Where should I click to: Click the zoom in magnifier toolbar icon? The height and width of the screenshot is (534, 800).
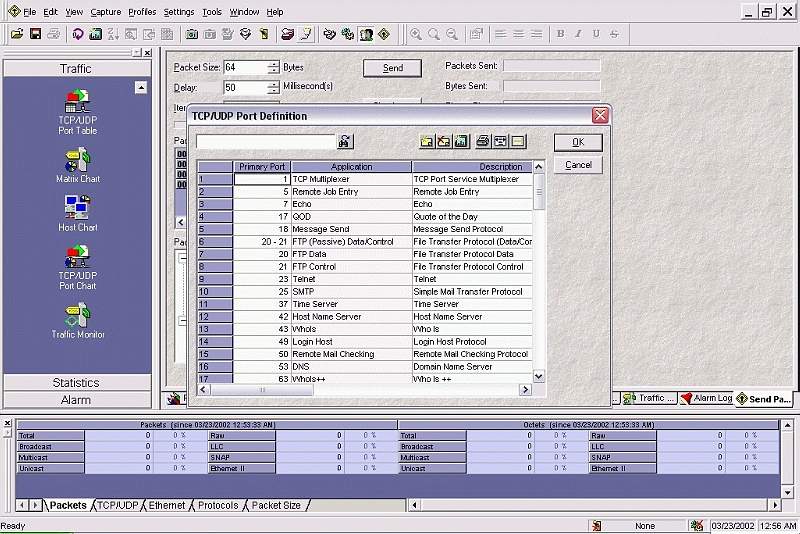(x=416, y=34)
